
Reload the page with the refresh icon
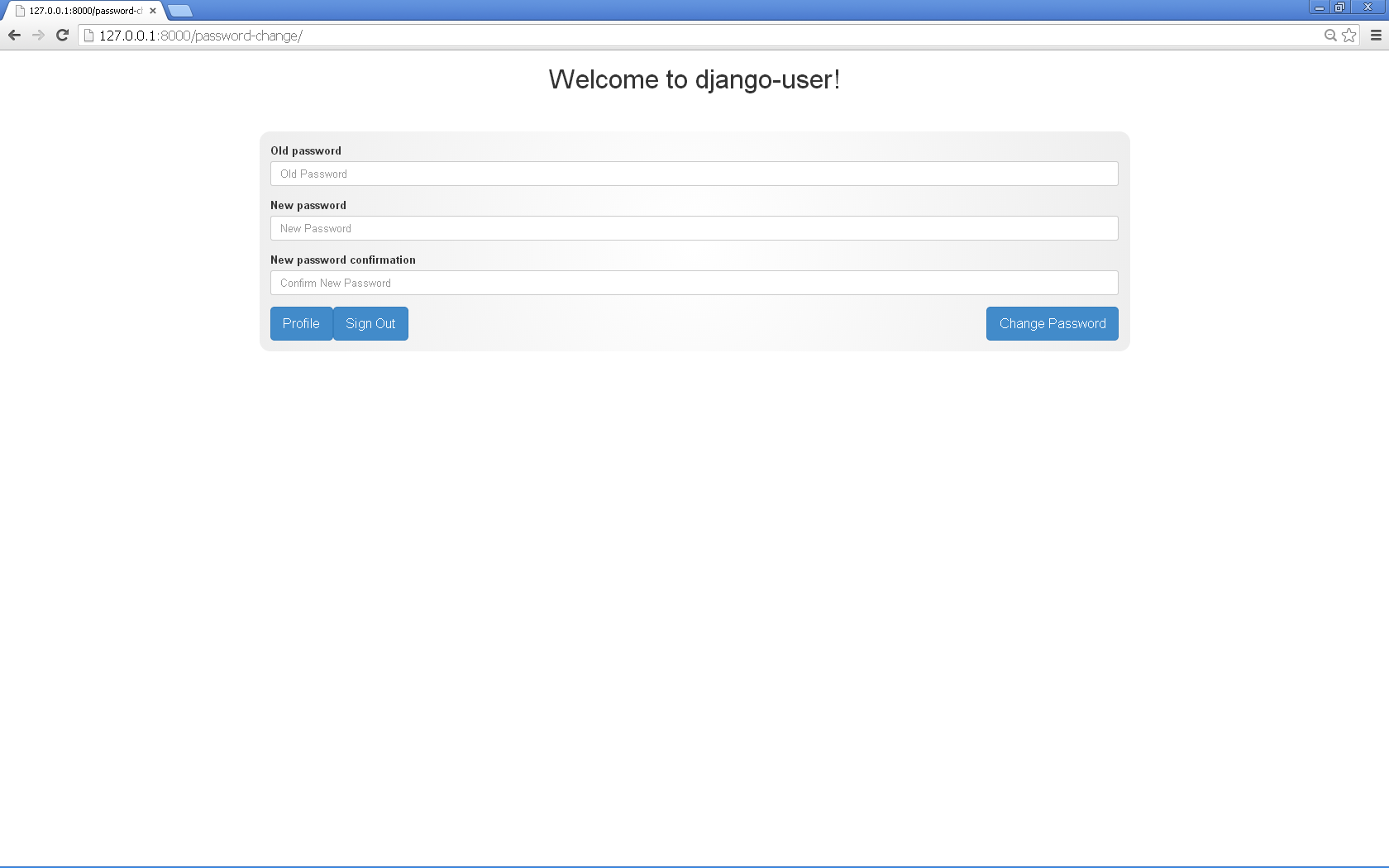pos(62,35)
